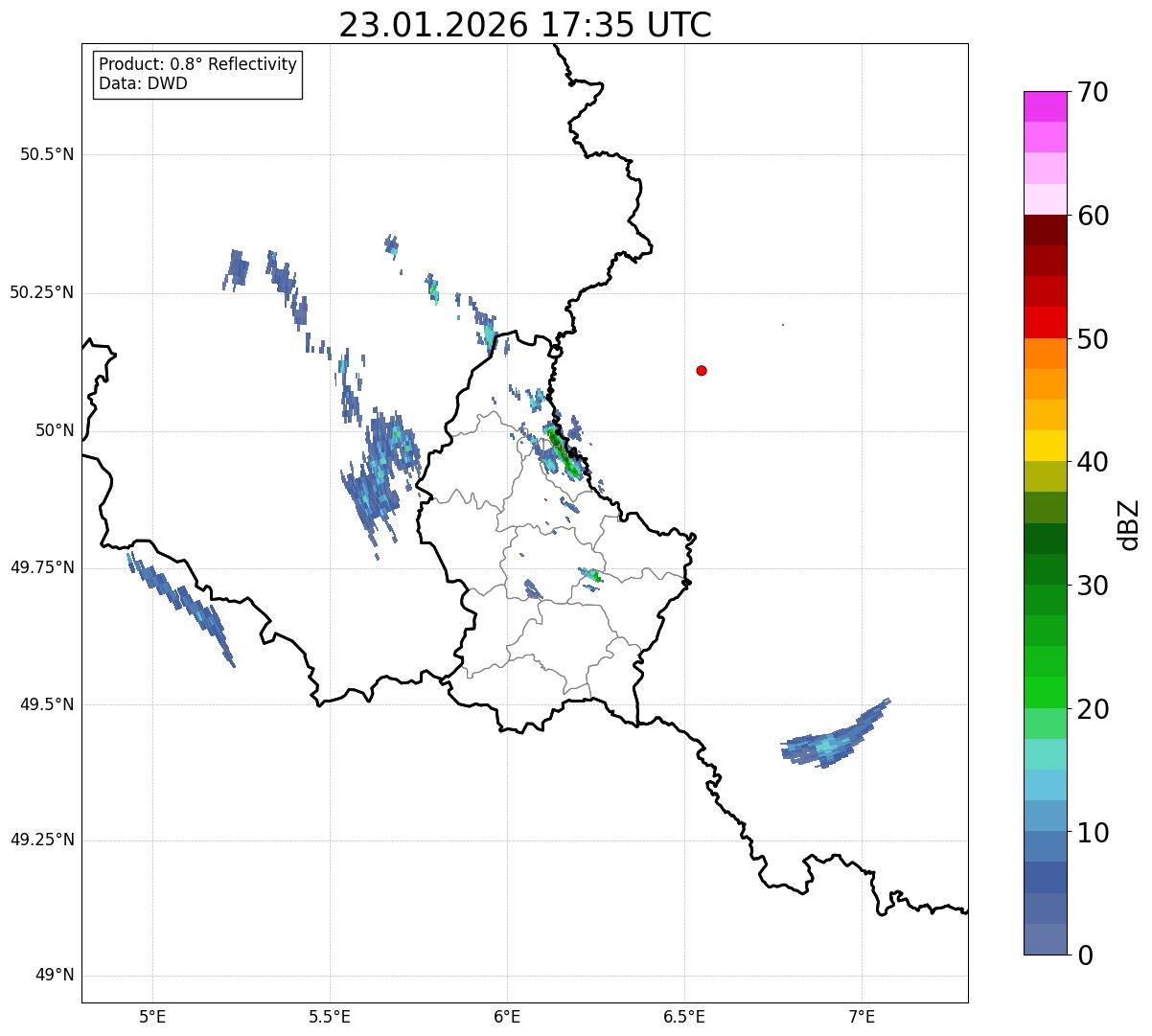This screenshot has height=1036, width=1152.
Task: Click the title "23.01.2026 17:35 UTC"
Action: [525, 25]
